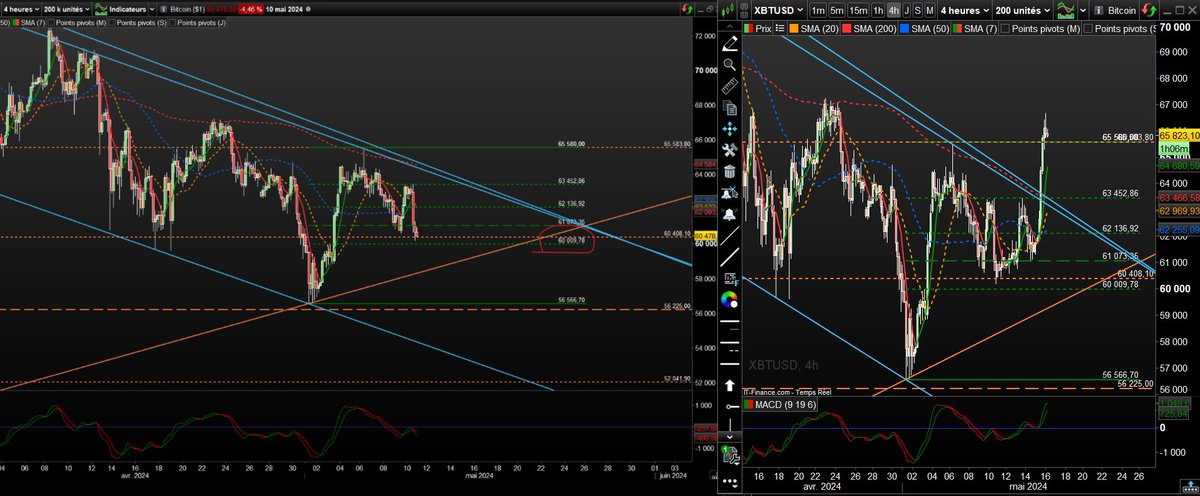Select the M monthly timeframe
1200x496 pixels.
coord(930,11)
